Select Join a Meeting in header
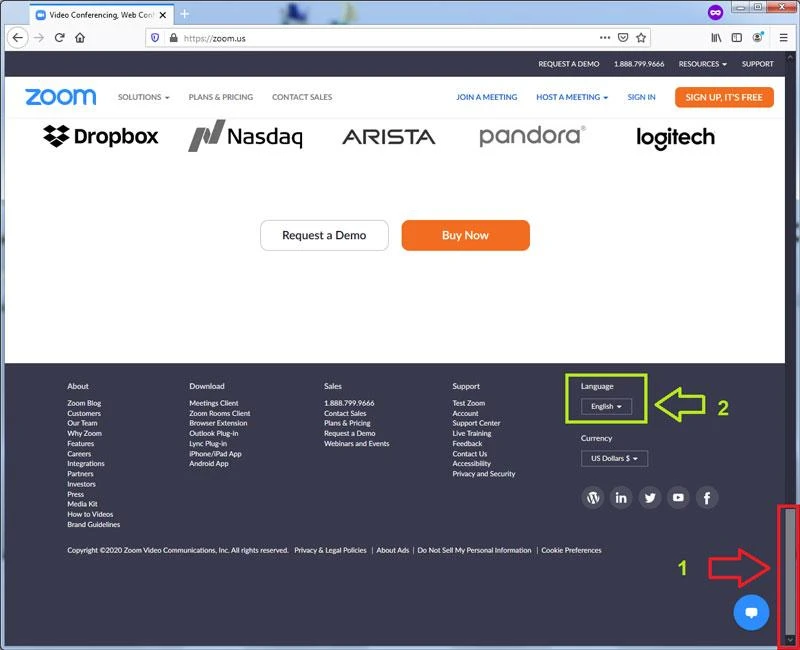This screenshot has height=650, width=800. [x=486, y=97]
